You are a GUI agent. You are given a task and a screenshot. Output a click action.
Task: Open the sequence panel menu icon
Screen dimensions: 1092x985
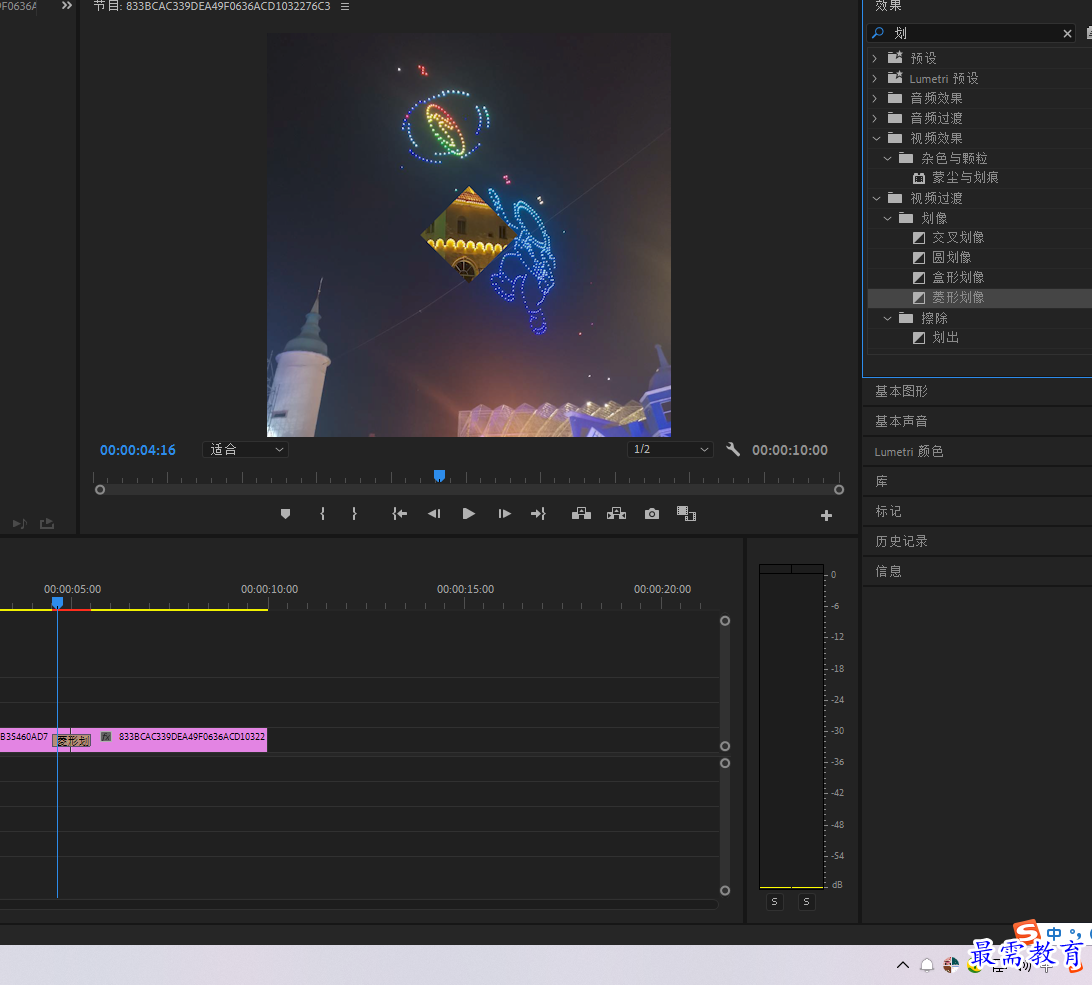click(345, 6)
